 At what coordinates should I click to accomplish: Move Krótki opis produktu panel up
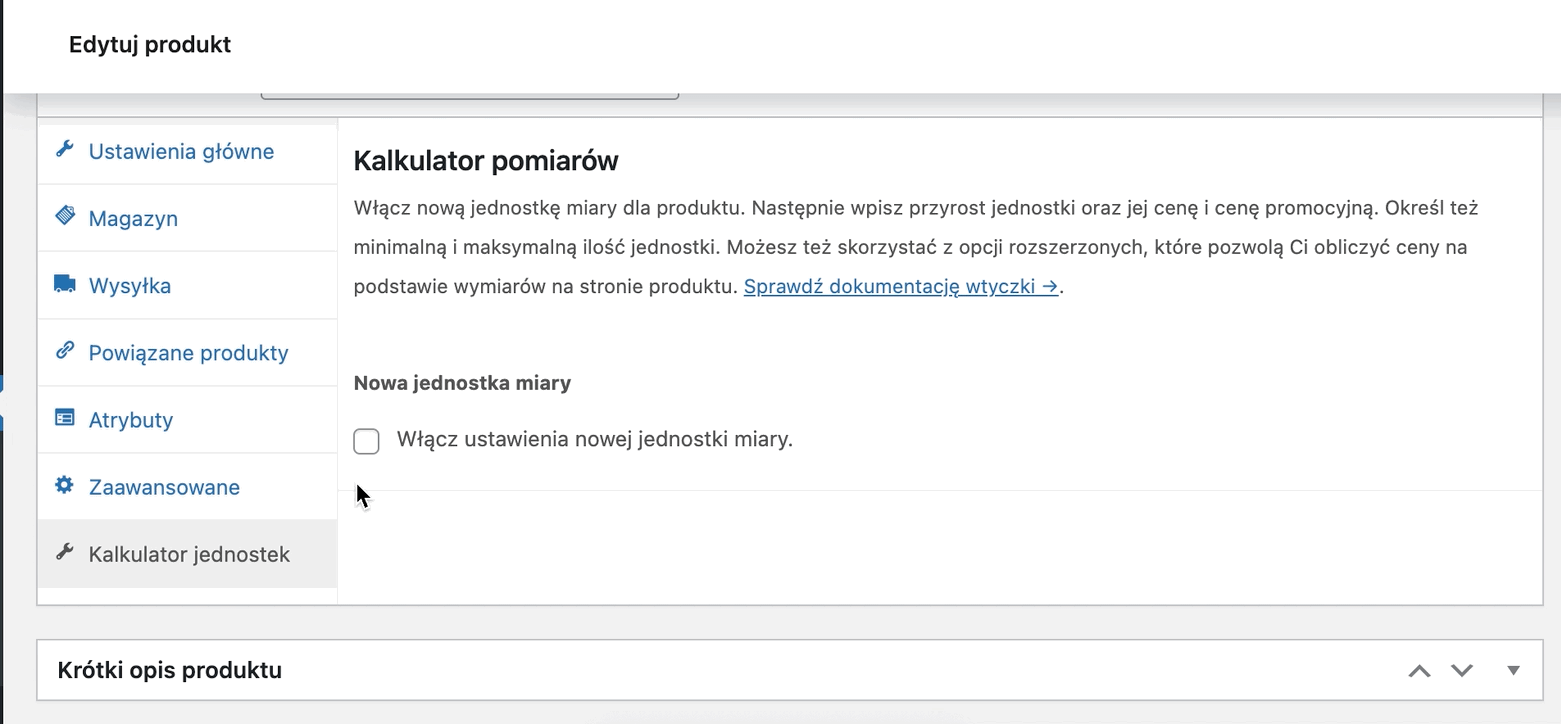coord(1419,671)
